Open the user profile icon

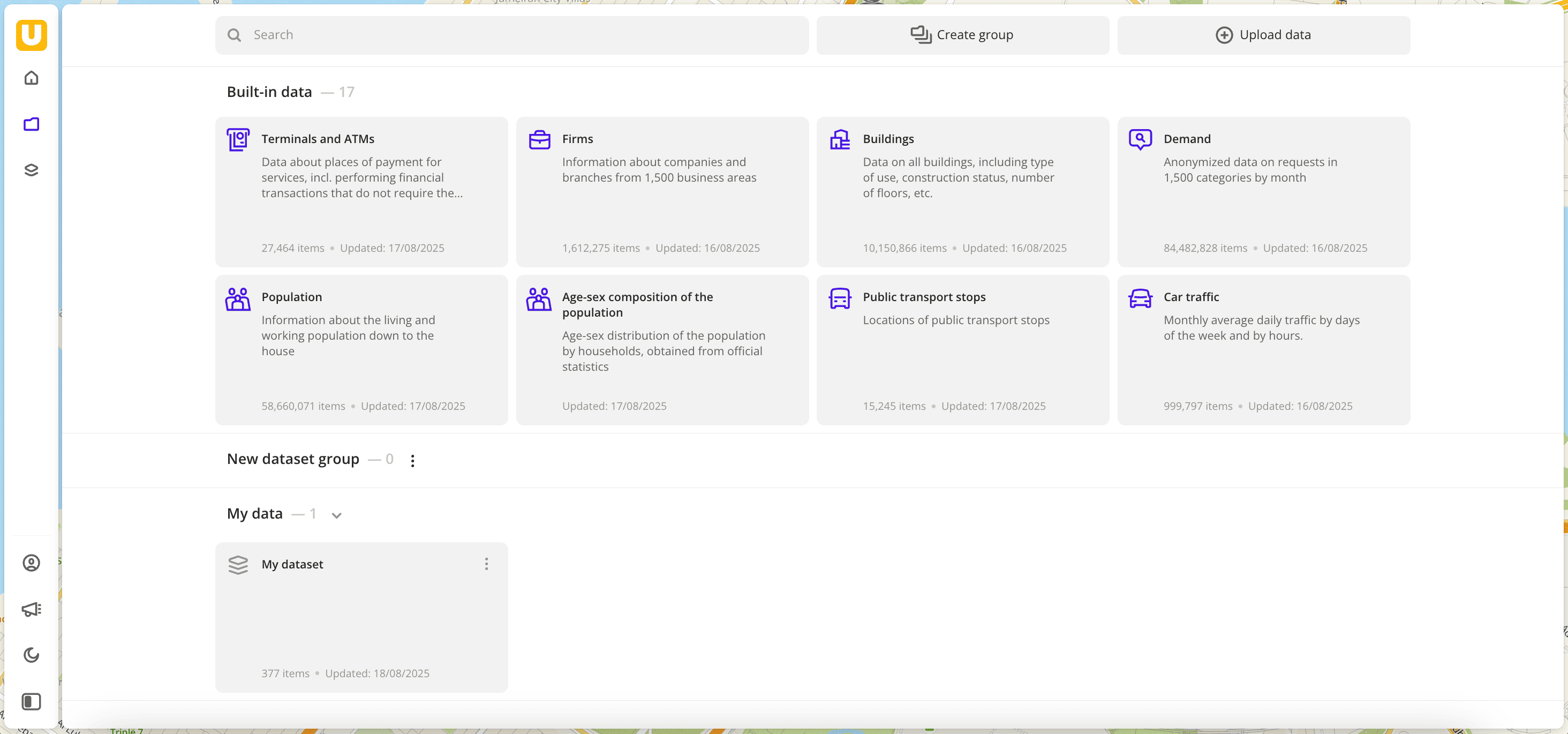pos(31,562)
